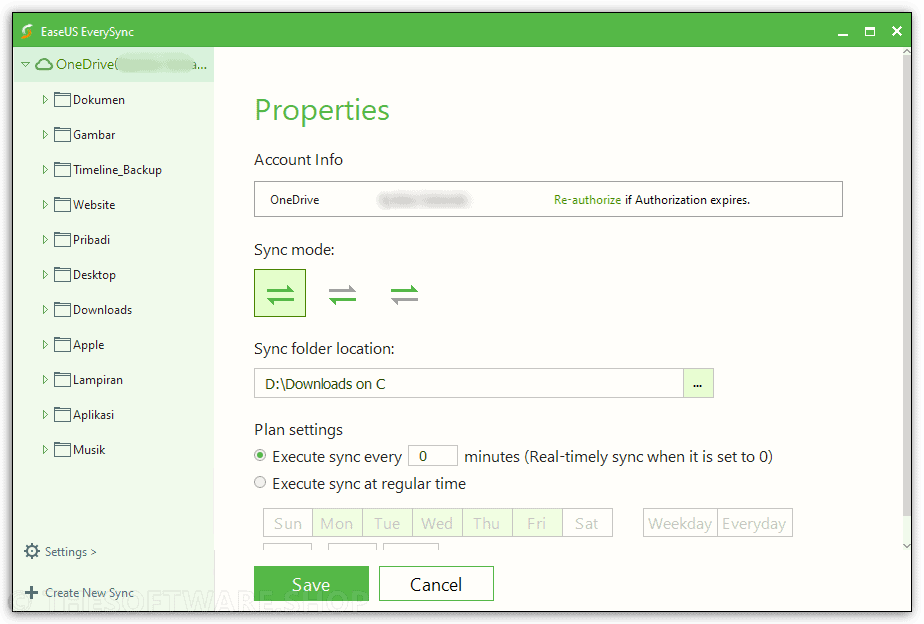Select the Dokumen folder label
Image resolution: width=924 pixels, height=624 pixels.
(99, 100)
